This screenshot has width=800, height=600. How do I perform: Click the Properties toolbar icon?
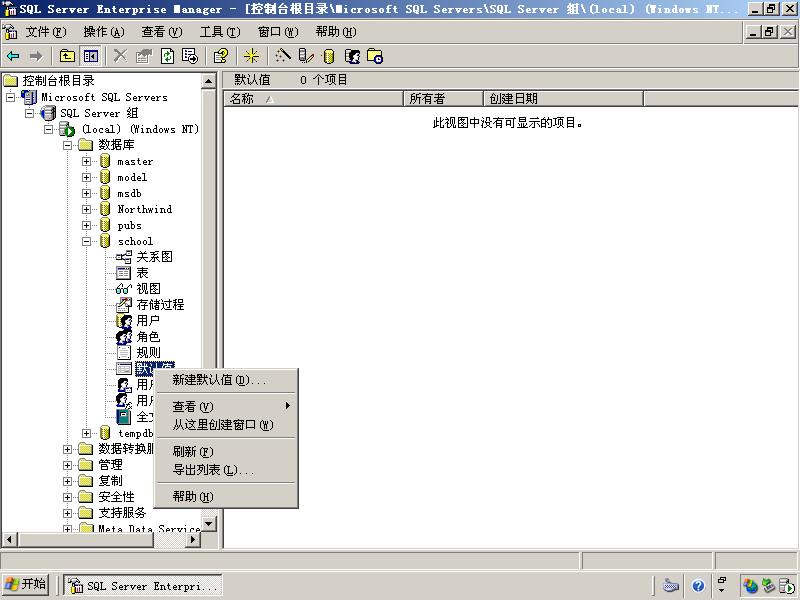pyautogui.click(x=144, y=56)
